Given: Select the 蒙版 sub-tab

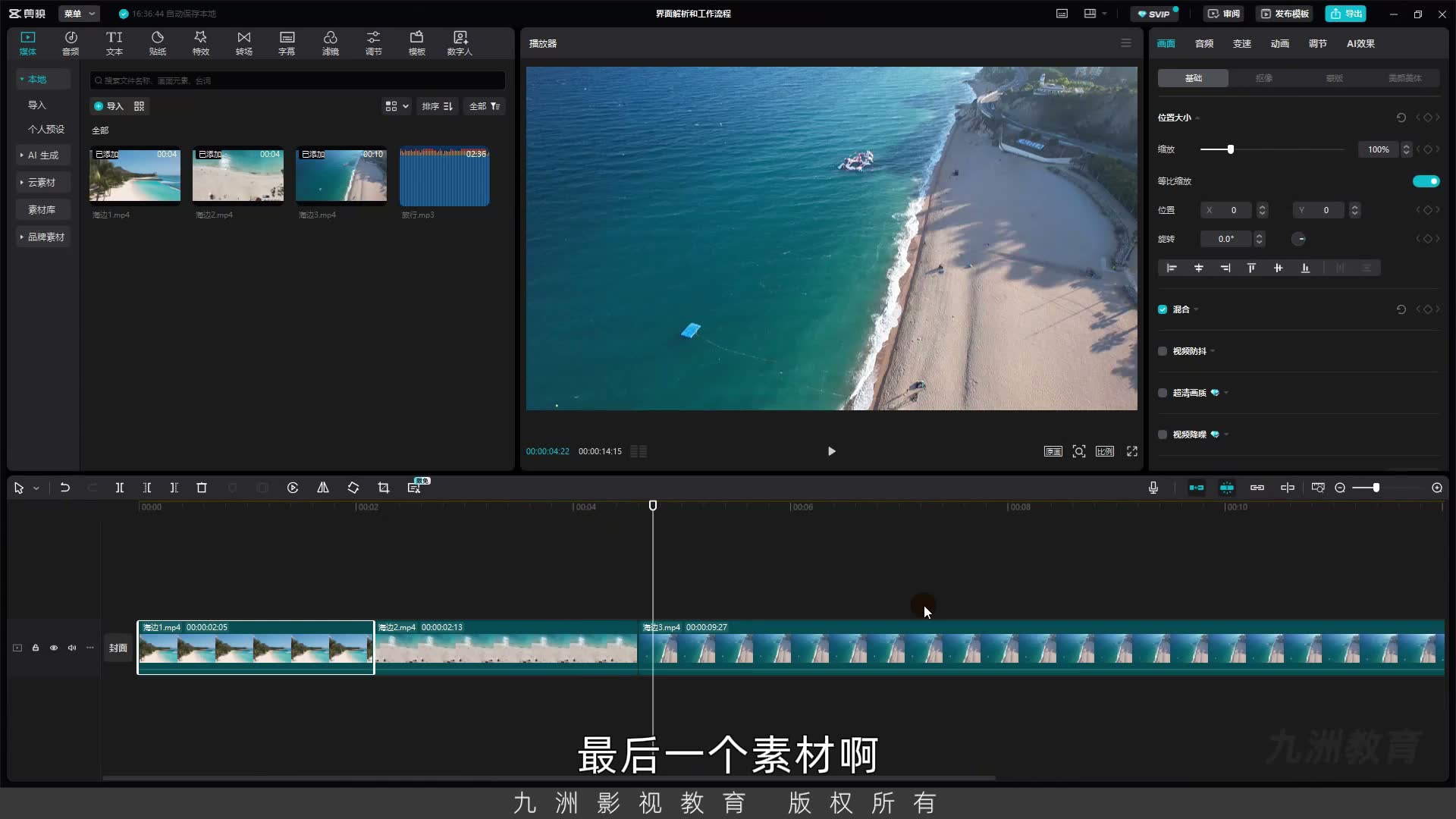Looking at the screenshot, I should click(x=1335, y=78).
